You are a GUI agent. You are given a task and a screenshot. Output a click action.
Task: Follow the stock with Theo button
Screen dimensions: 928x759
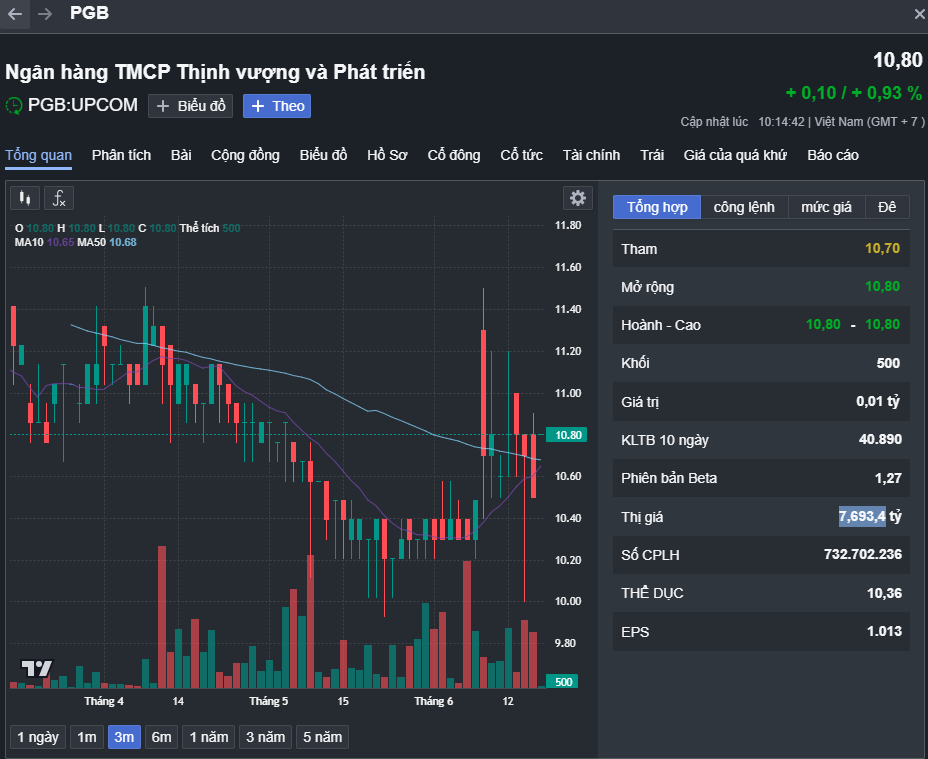click(x=277, y=106)
